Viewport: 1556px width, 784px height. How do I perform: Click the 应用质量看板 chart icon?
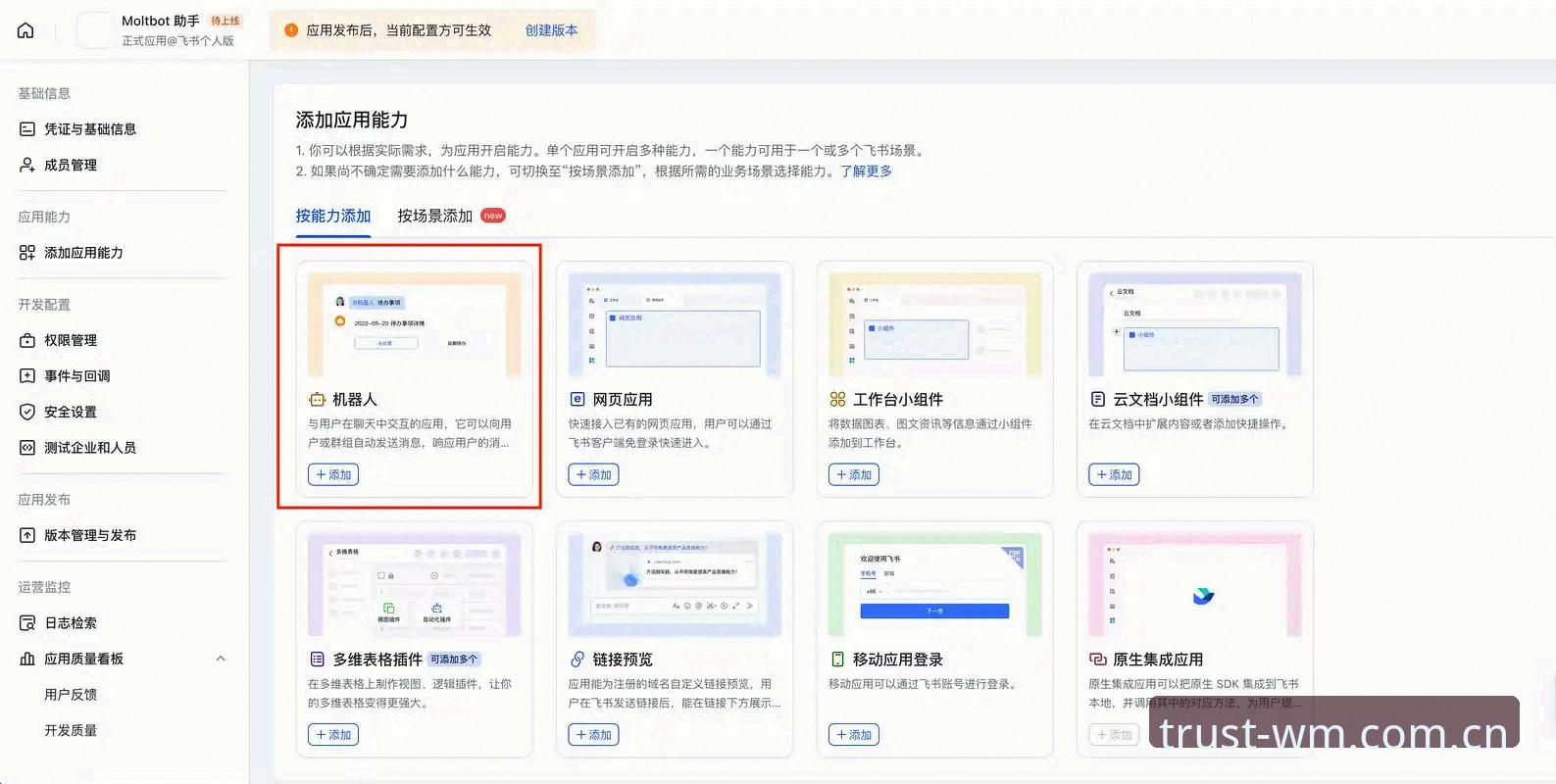click(27, 659)
